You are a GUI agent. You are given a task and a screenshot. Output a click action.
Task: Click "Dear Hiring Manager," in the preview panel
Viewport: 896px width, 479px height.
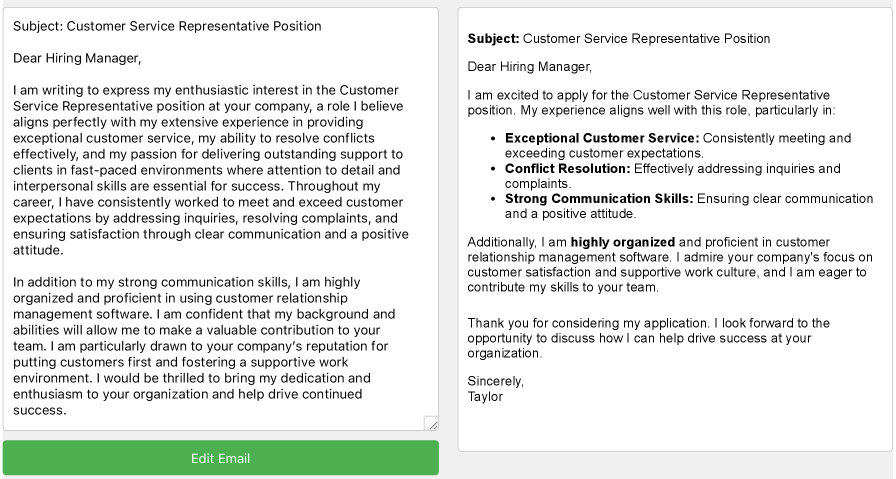(x=530, y=67)
